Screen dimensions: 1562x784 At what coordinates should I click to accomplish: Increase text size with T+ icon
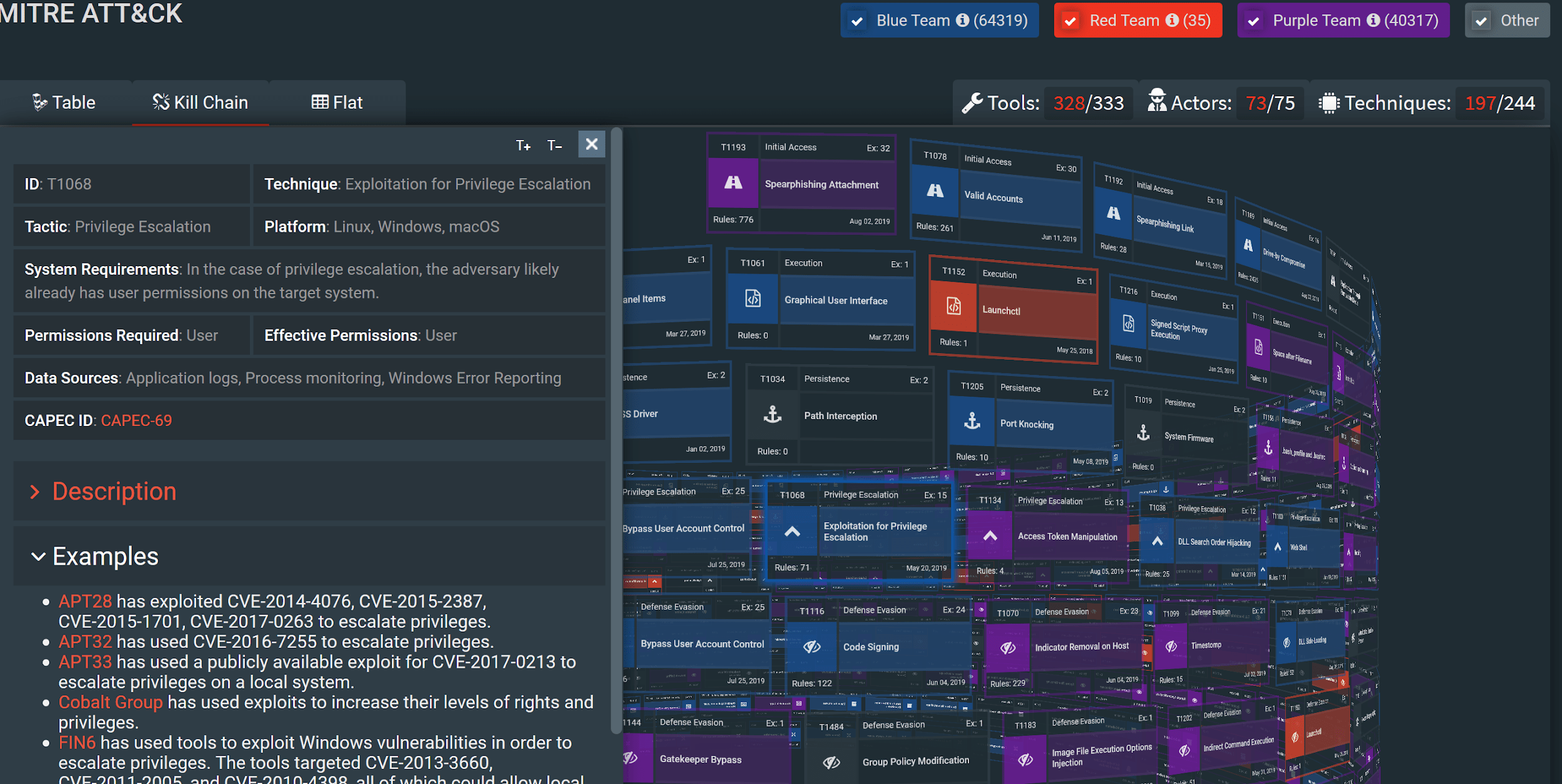523,146
